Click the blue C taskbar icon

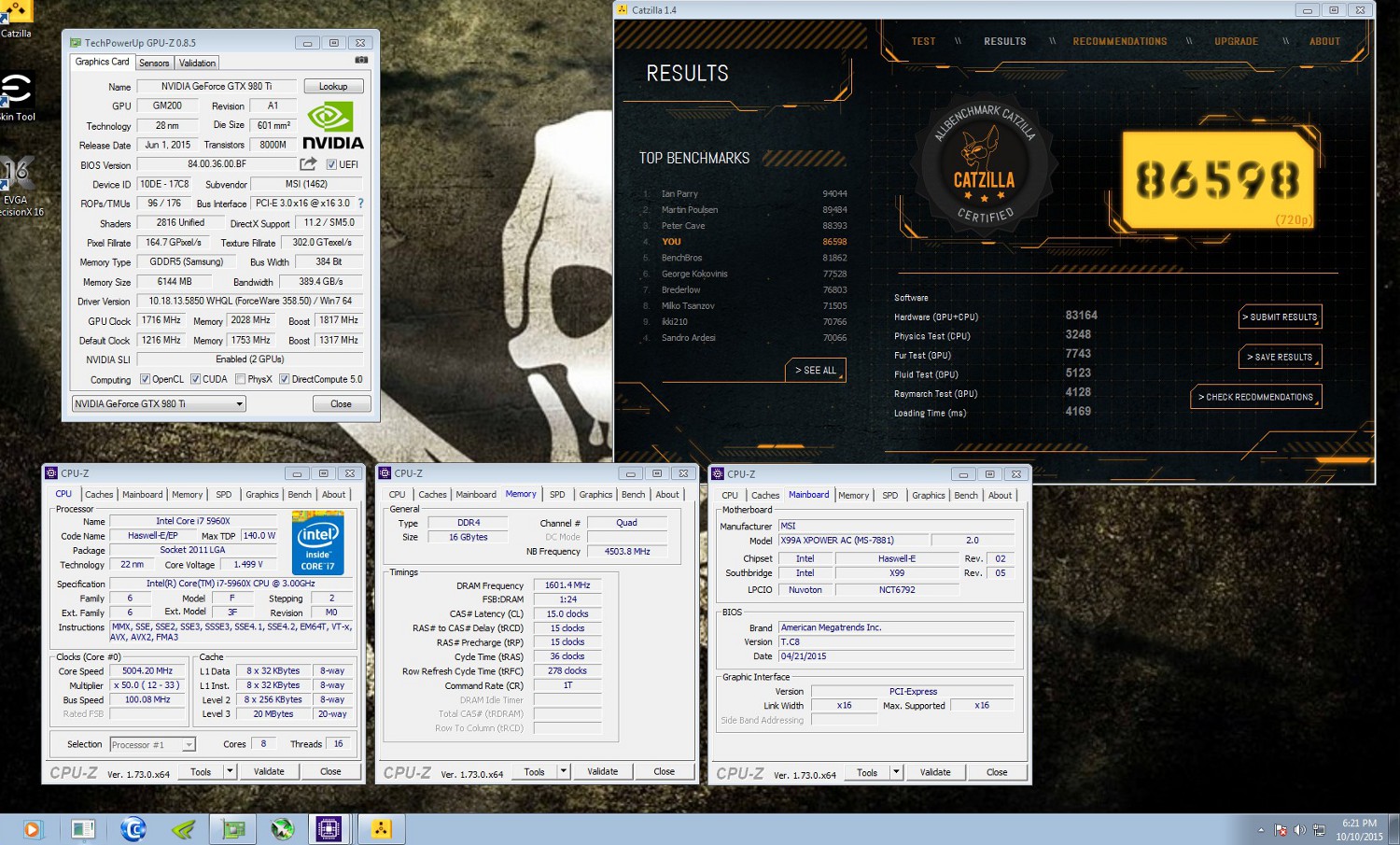point(133,829)
